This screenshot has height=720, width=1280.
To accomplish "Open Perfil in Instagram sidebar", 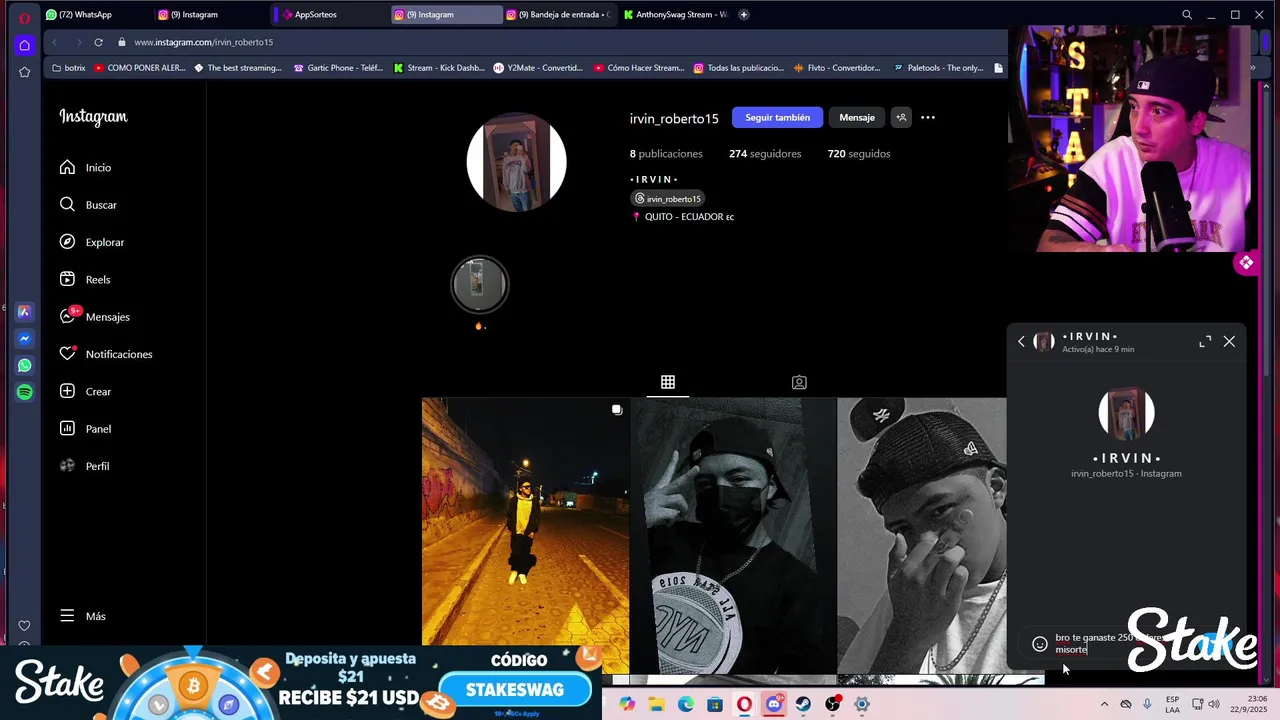I will [x=85, y=466].
